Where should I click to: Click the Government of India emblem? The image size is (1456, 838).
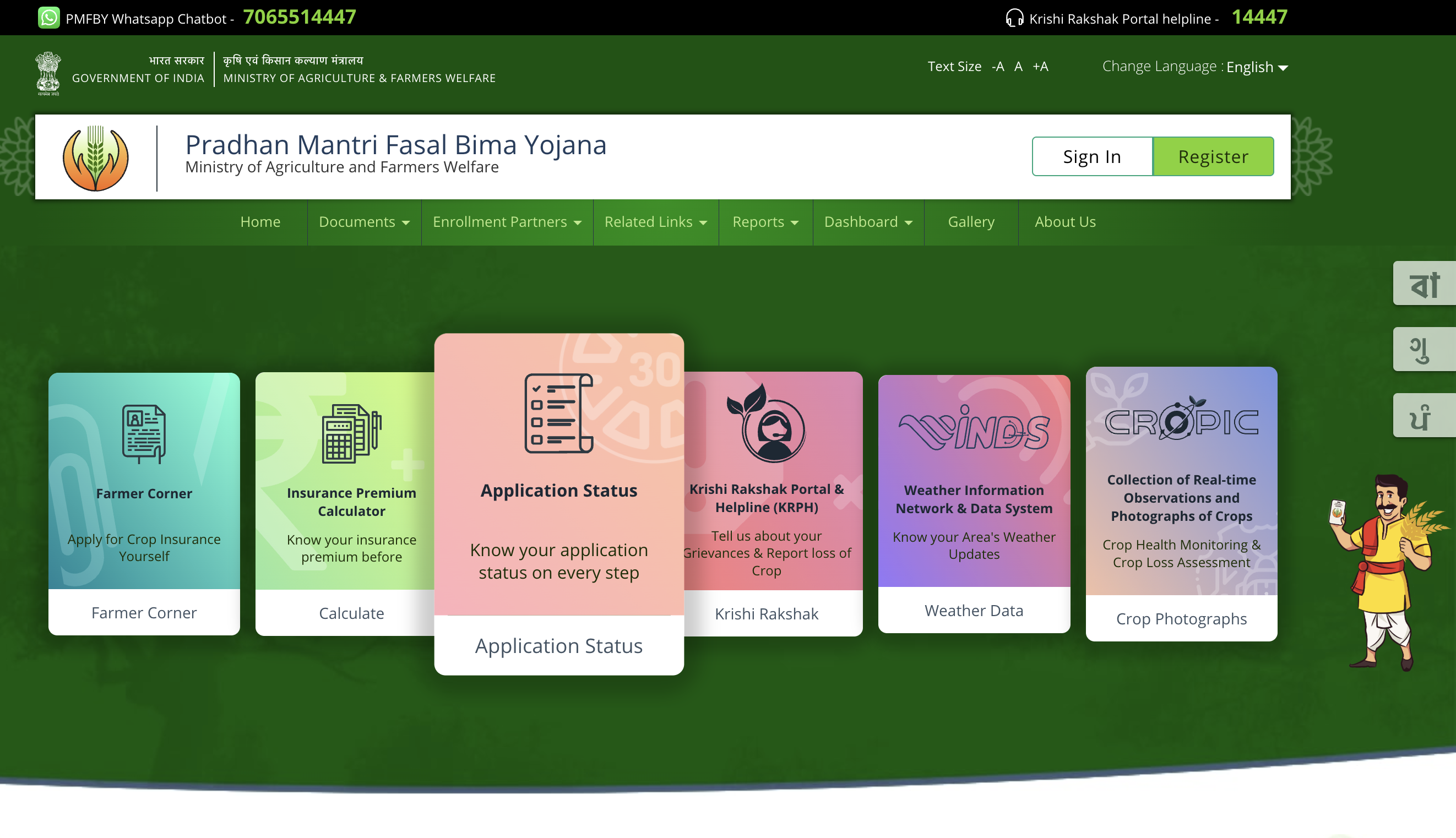point(48,74)
